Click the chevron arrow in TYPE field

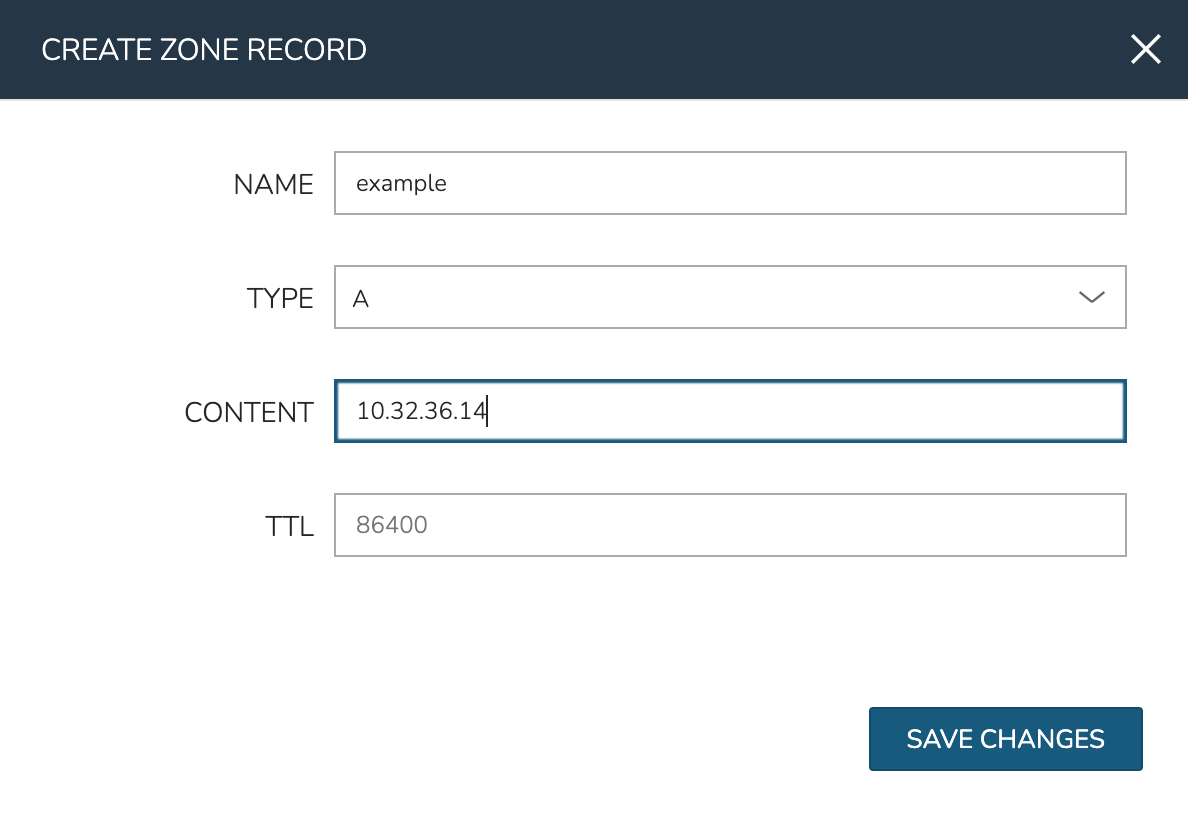pos(1091,297)
